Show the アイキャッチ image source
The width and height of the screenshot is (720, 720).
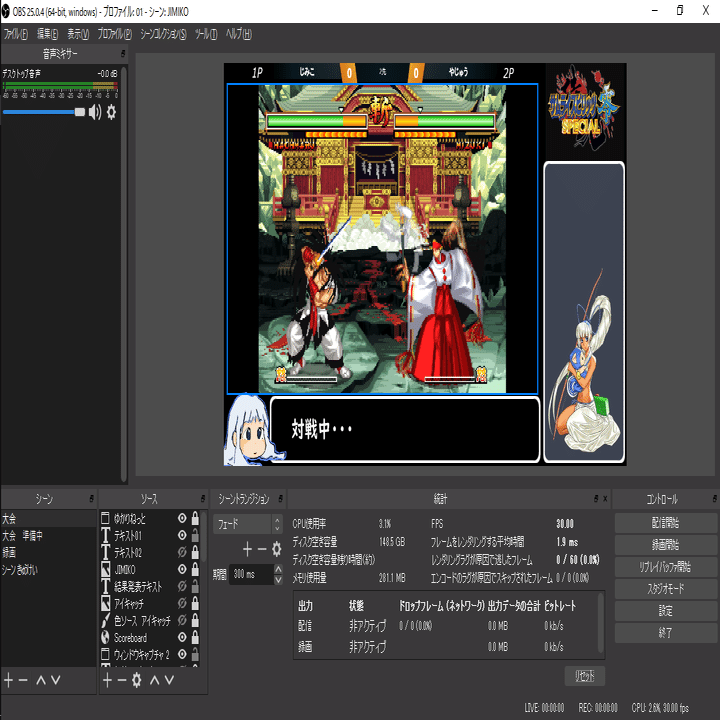point(182,603)
